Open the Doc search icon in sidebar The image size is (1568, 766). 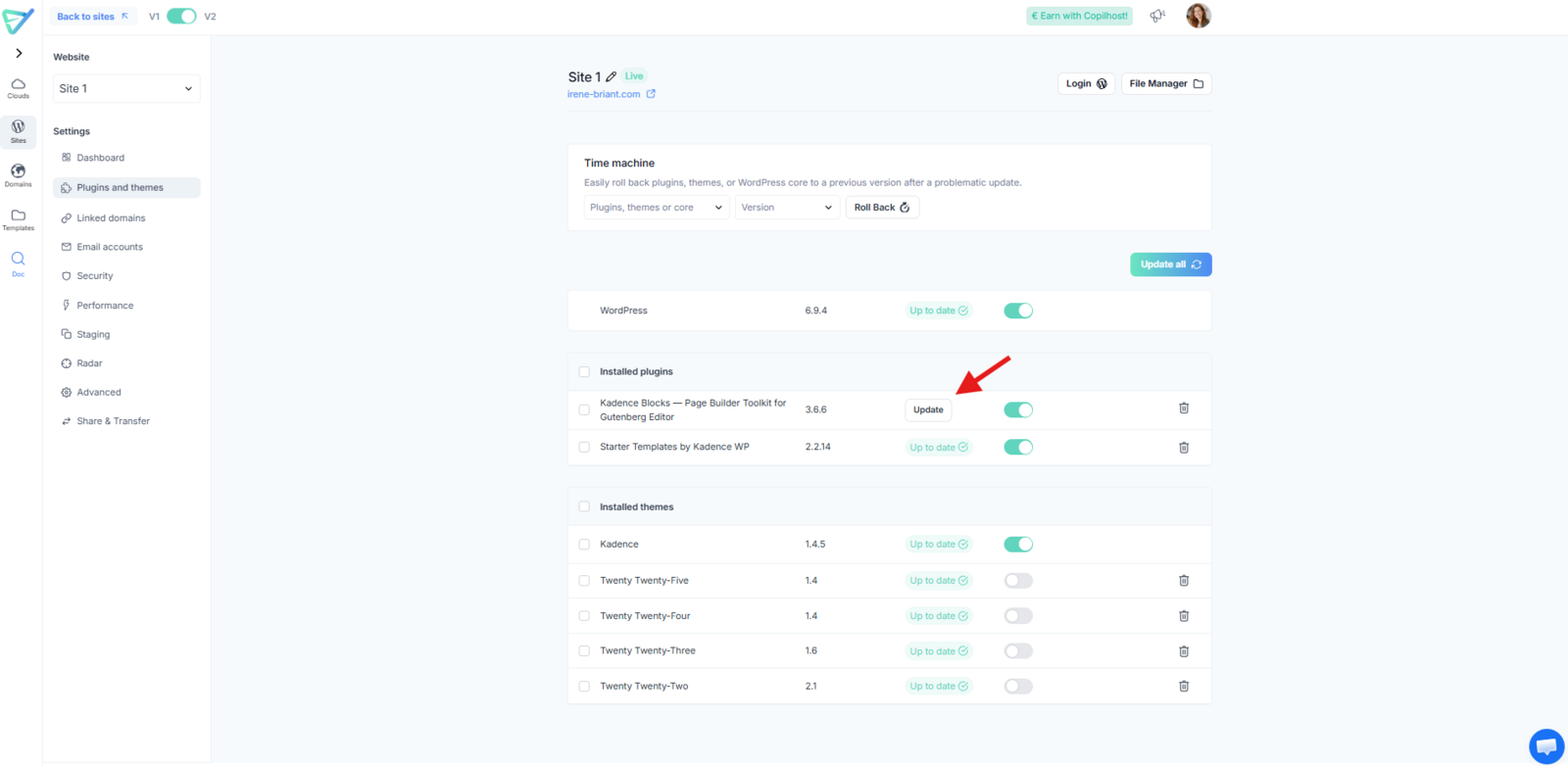19,263
